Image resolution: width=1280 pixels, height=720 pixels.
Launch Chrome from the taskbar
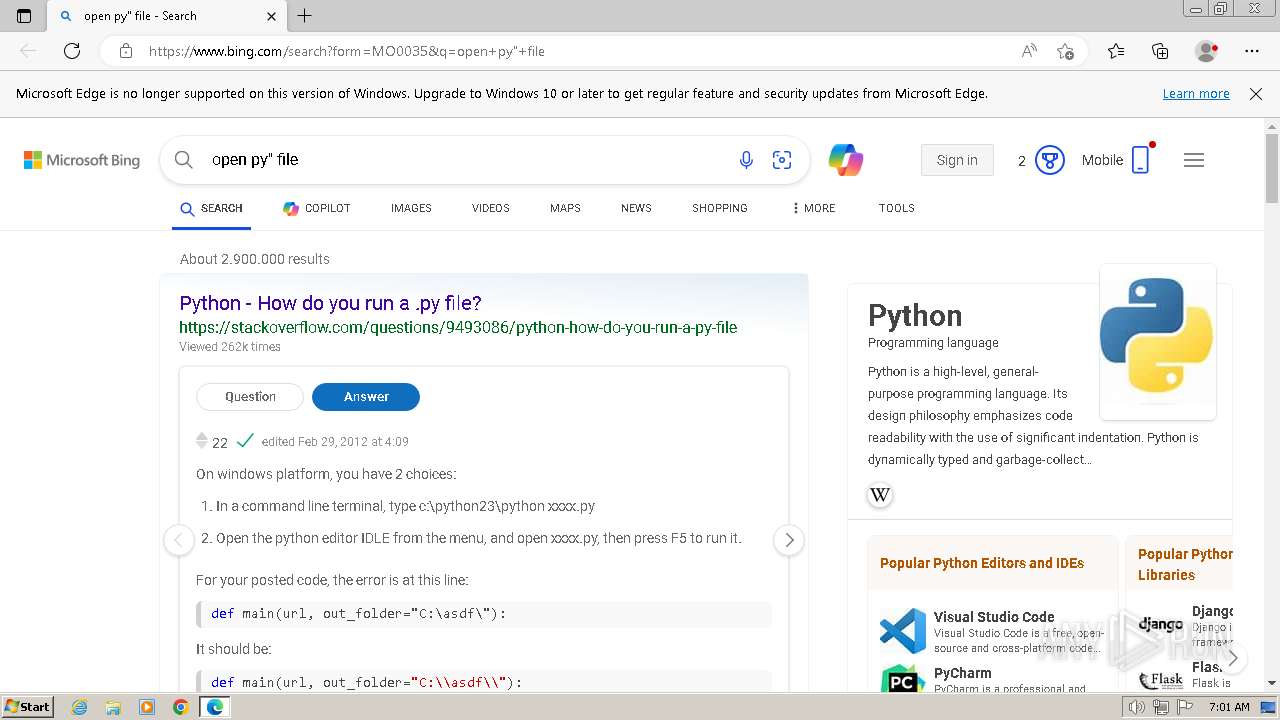(180, 707)
